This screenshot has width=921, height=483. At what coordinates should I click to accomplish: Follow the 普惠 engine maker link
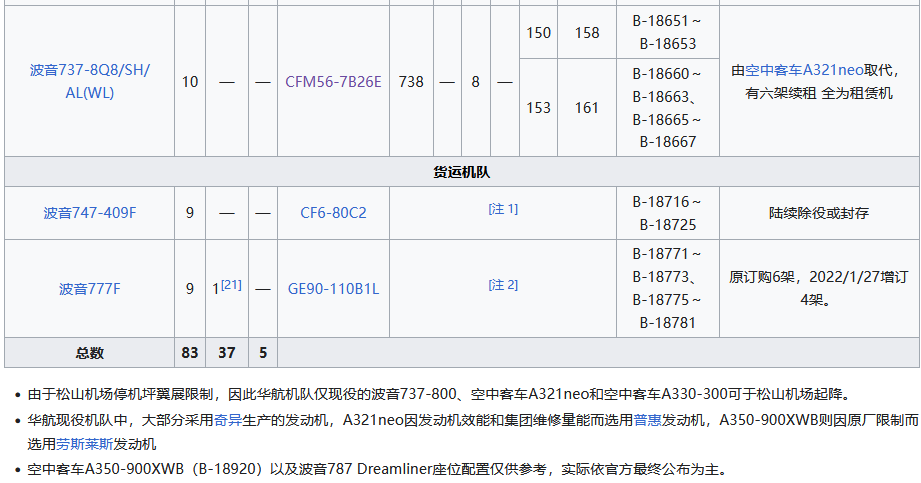pos(647,420)
